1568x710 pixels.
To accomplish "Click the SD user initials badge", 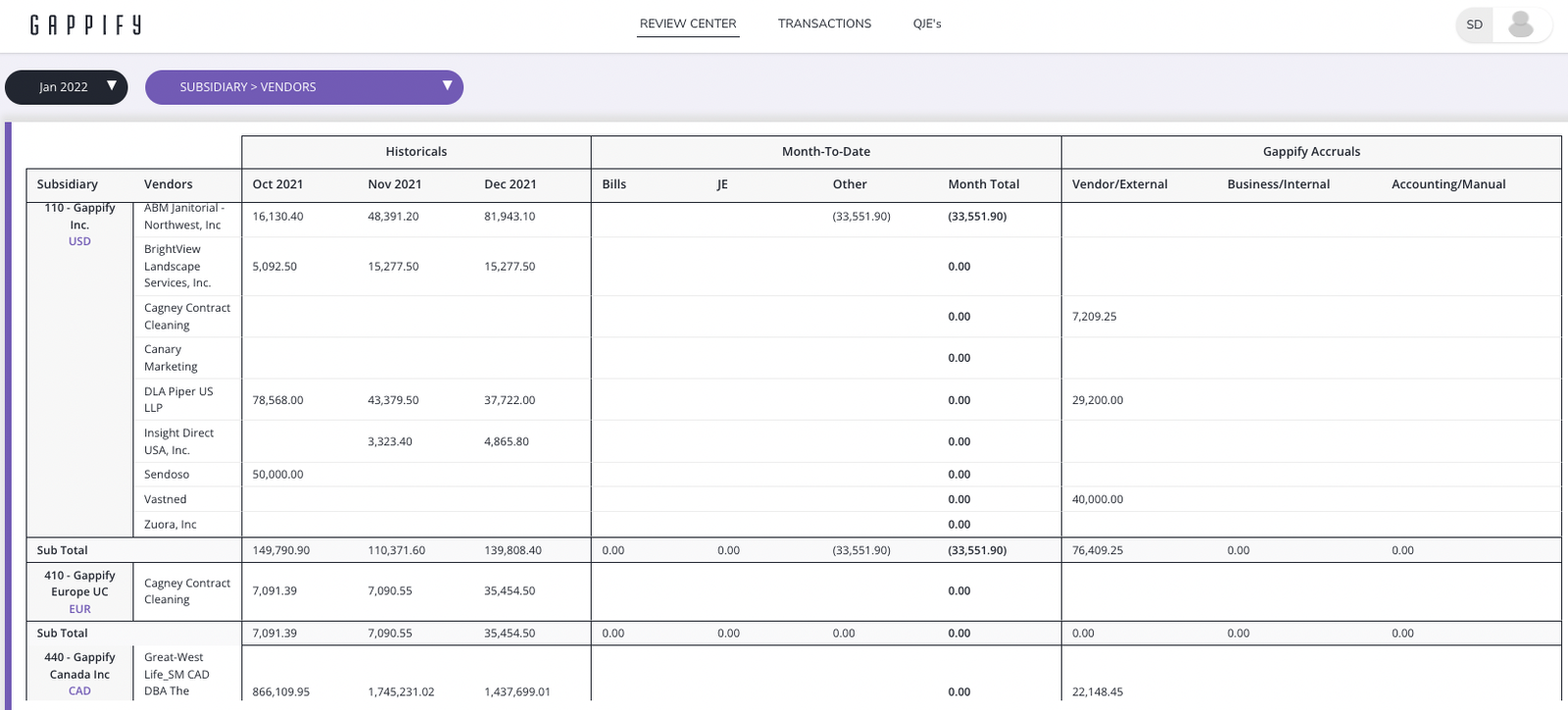I will click(1474, 25).
